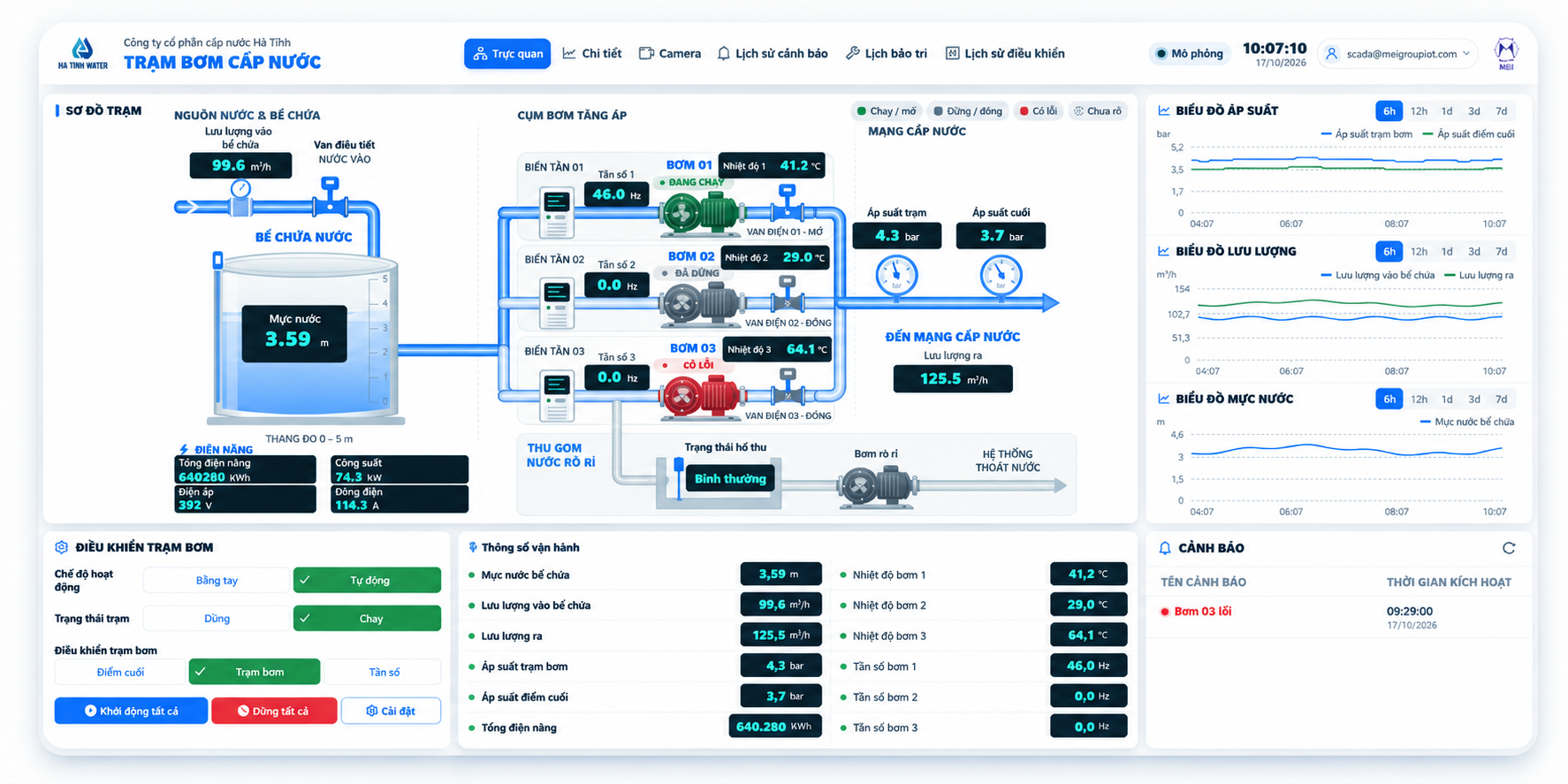Choose Điểm cuối control option

120,673
